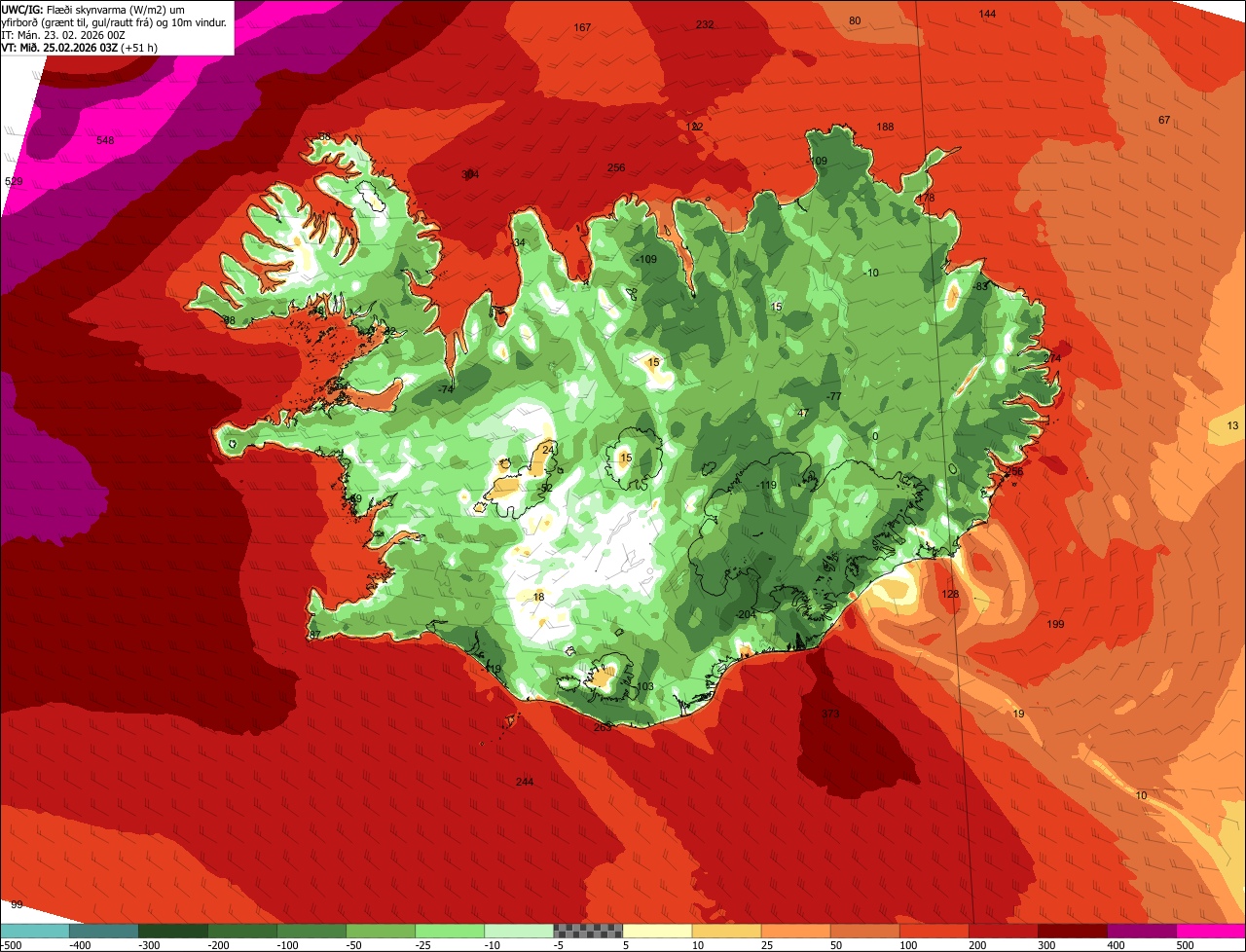1246x952 pixels.
Task: Pick the red-orange 100 to 200 legend swatch
Action: coord(933,931)
